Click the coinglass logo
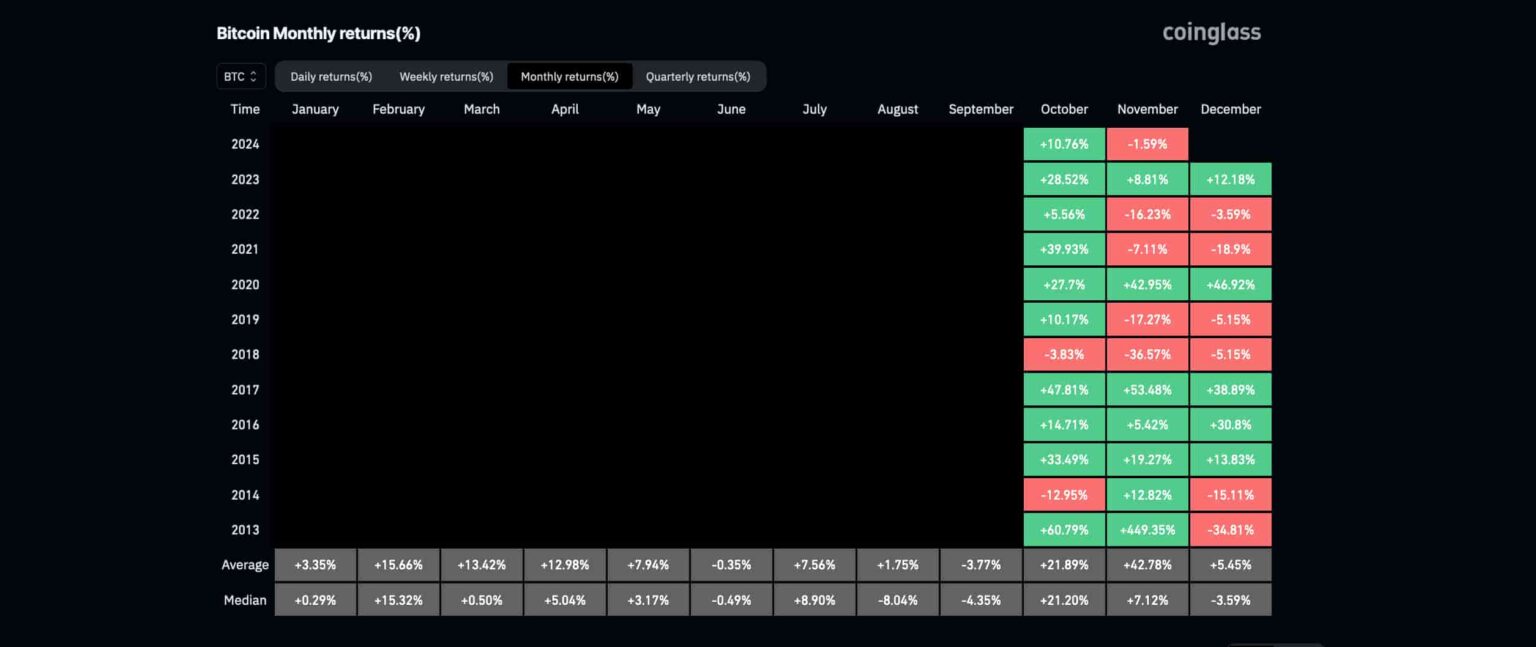The width and height of the screenshot is (1536, 647). click(1211, 31)
